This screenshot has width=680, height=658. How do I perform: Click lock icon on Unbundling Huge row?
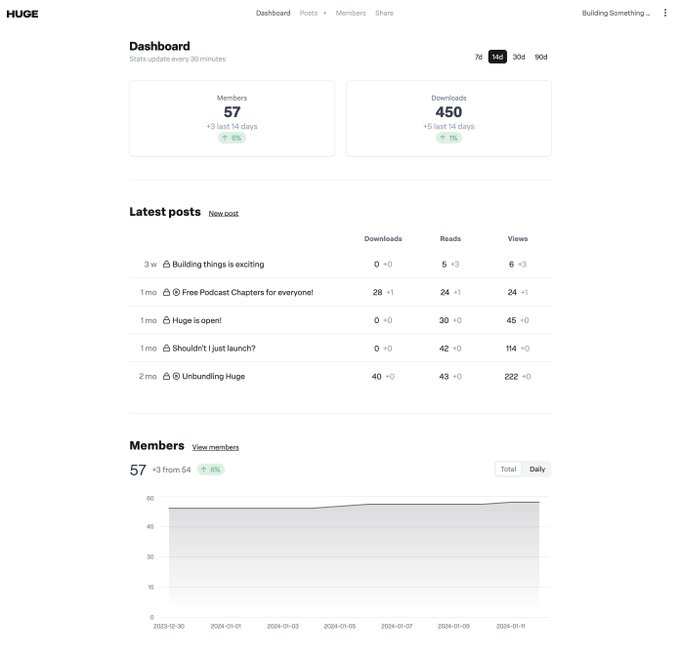pyautogui.click(x=166, y=376)
